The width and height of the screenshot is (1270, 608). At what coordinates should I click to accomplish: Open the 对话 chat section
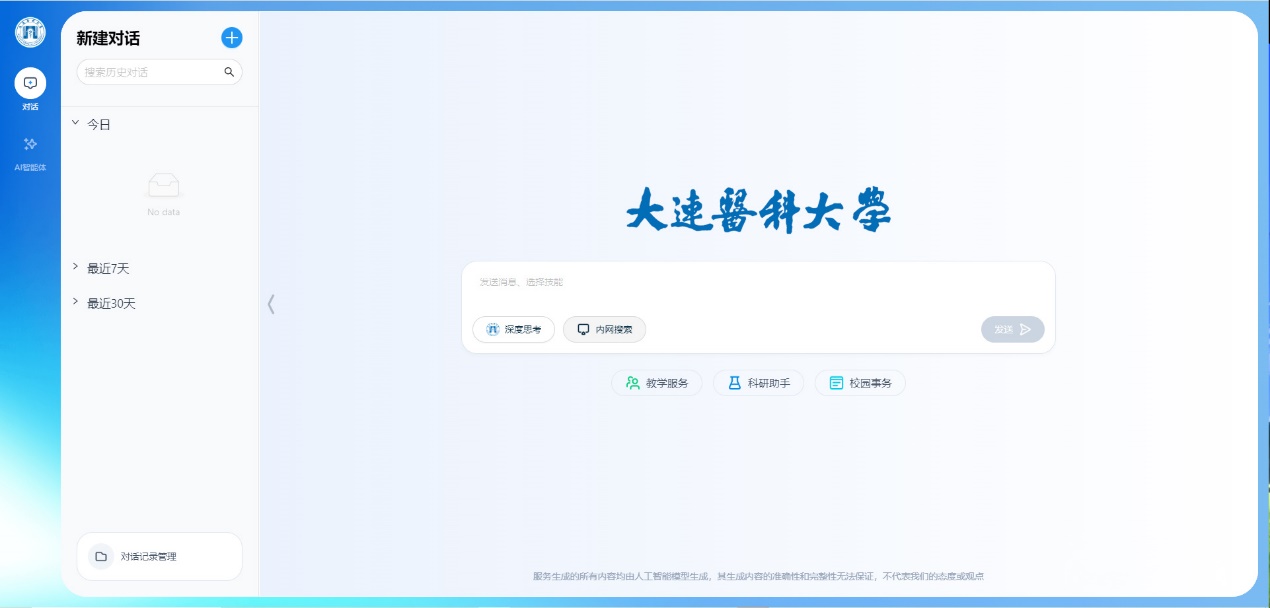click(x=30, y=89)
